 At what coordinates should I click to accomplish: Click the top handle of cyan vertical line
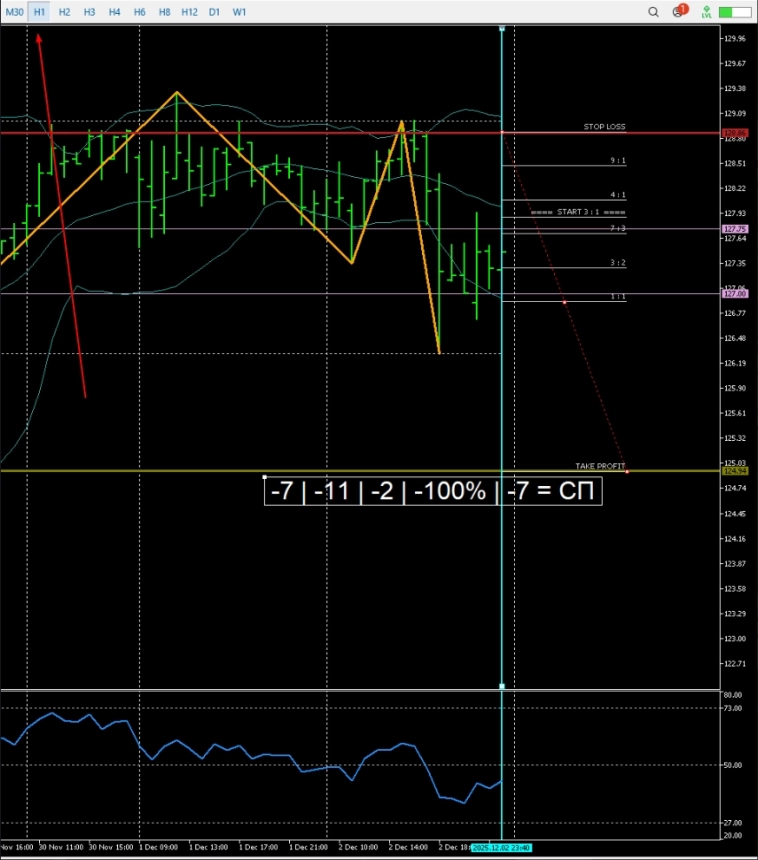tap(501, 27)
